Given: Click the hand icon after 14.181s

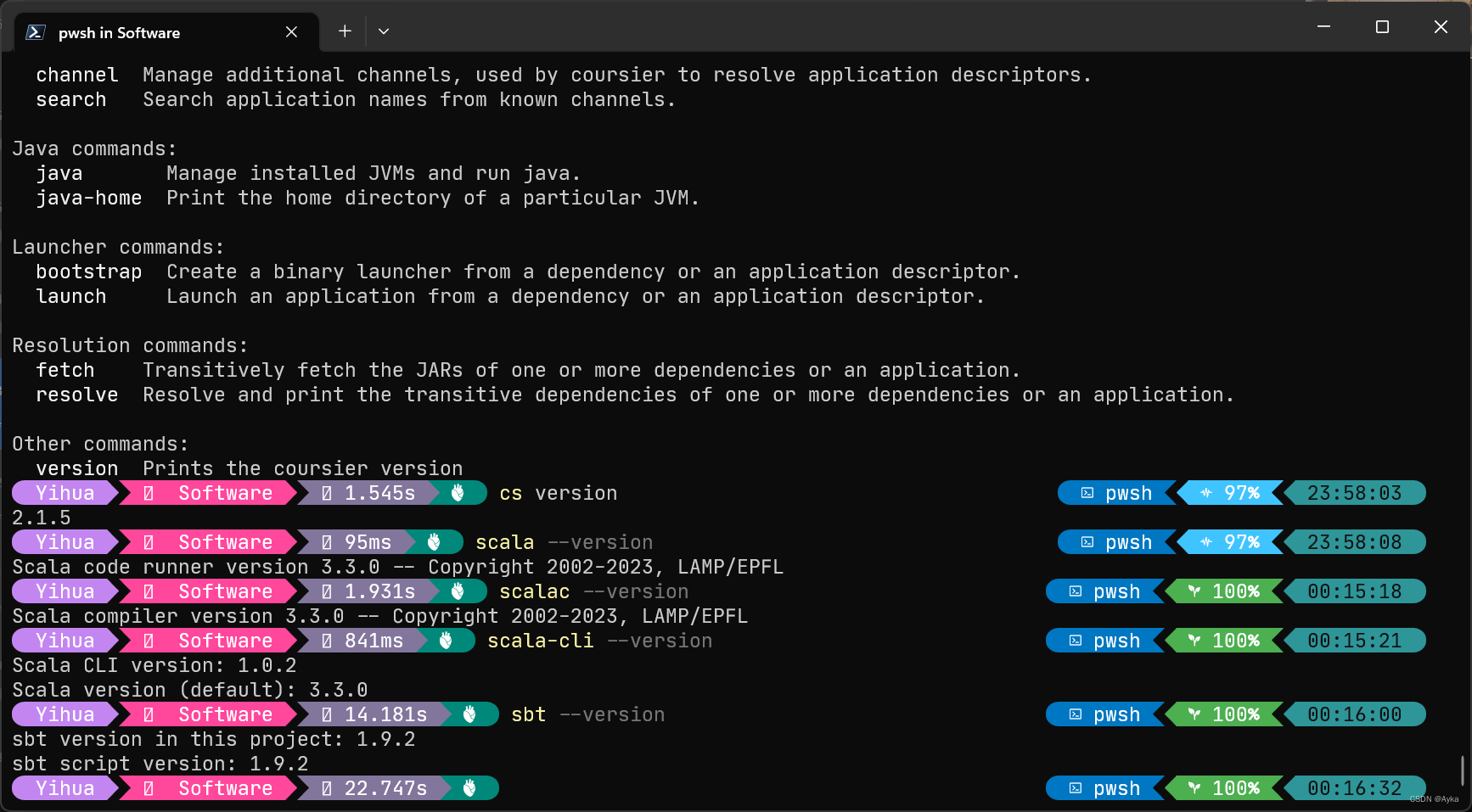Looking at the screenshot, I should [469, 714].
